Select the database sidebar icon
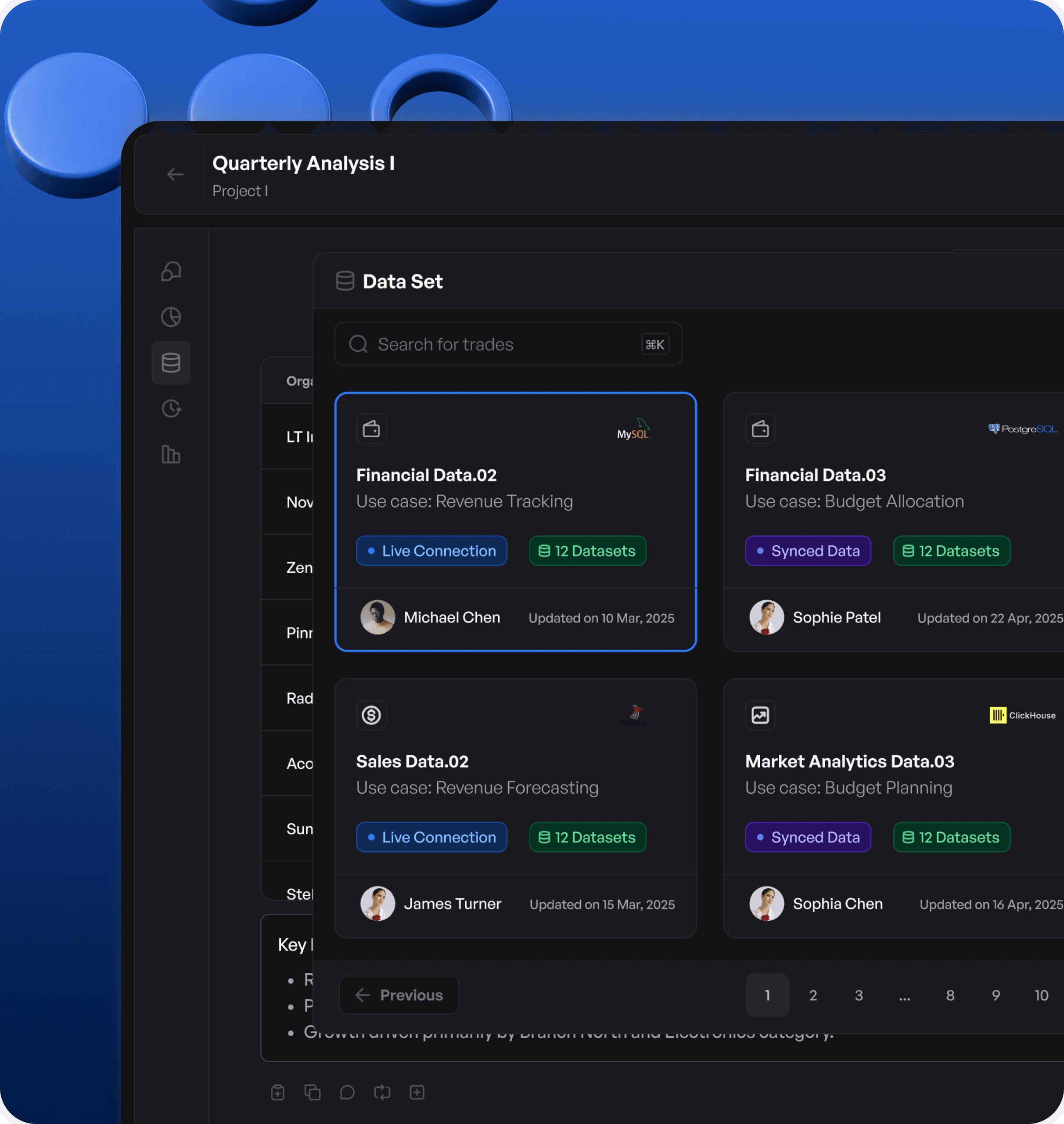1064x1124 pixels. tap(171, 363)
